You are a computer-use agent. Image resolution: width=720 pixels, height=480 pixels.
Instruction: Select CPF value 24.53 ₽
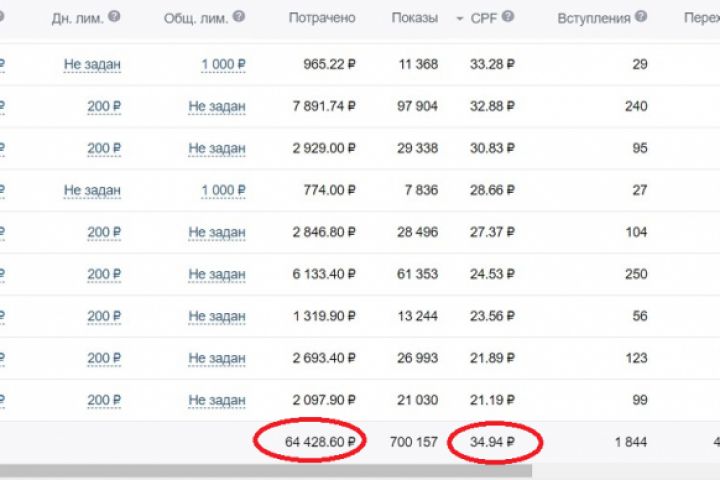click(492, 274)
